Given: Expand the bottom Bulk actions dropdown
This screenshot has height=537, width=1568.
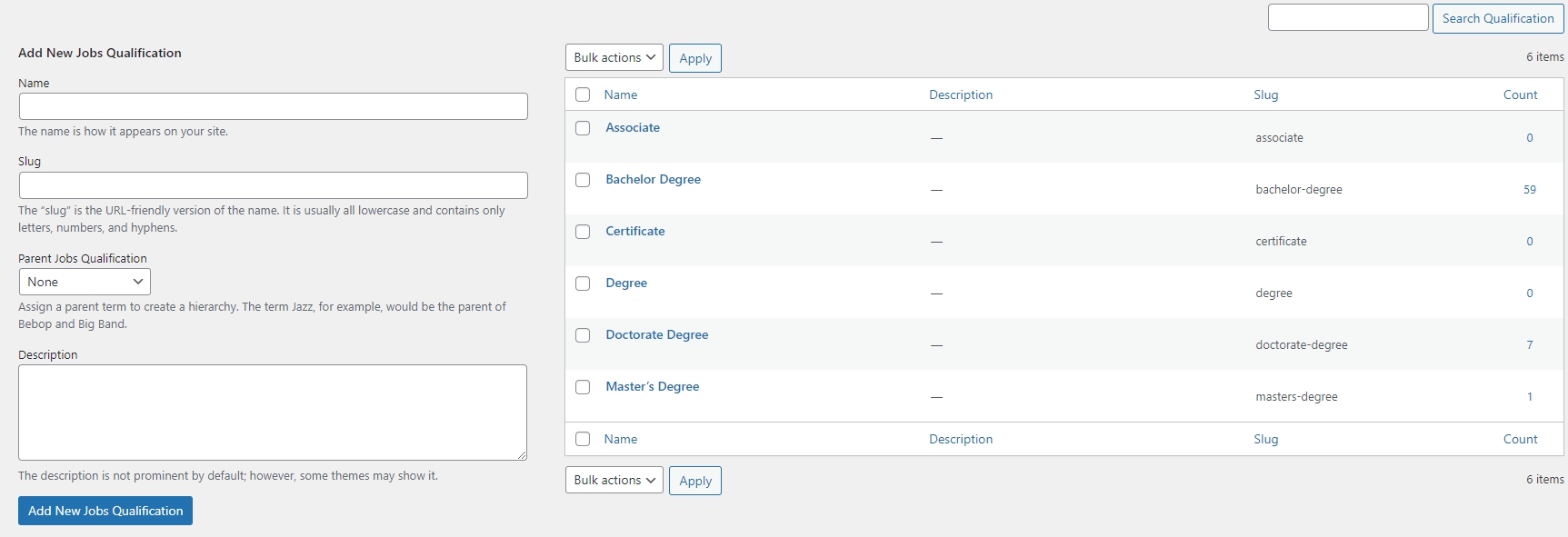Looking at the screenshot, I should pyautogui.click(x=614, y=480).
